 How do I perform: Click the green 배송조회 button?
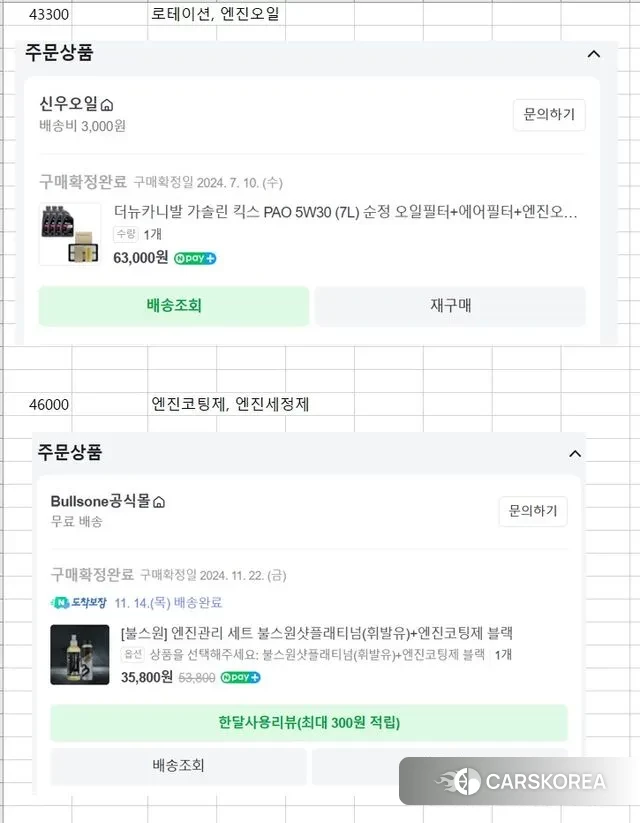coord(174,306)
